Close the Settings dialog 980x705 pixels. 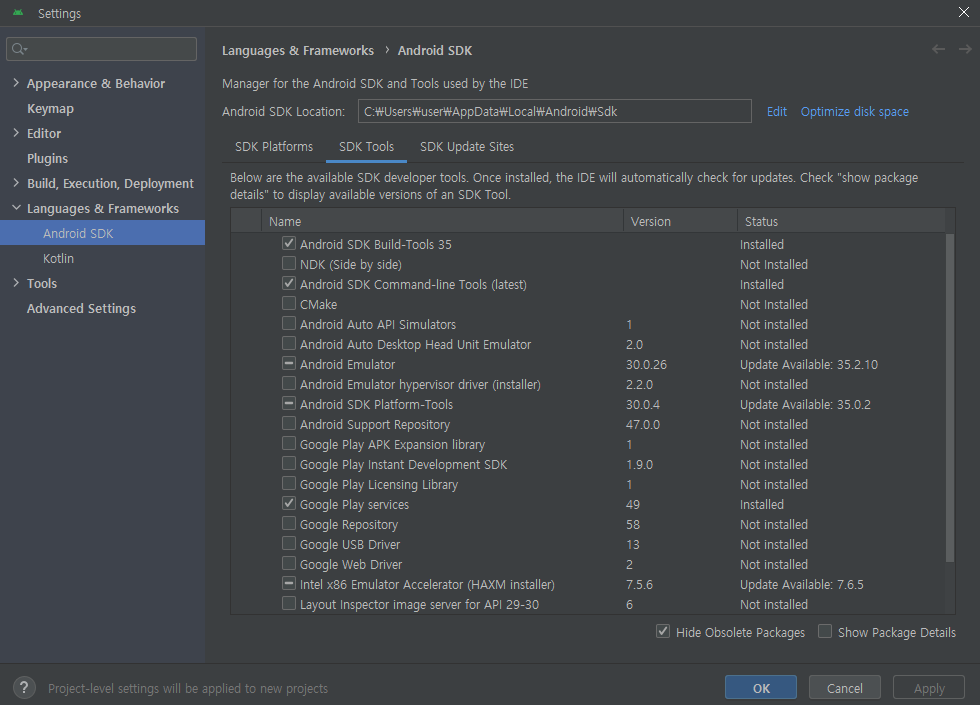(x=964, y=12)
